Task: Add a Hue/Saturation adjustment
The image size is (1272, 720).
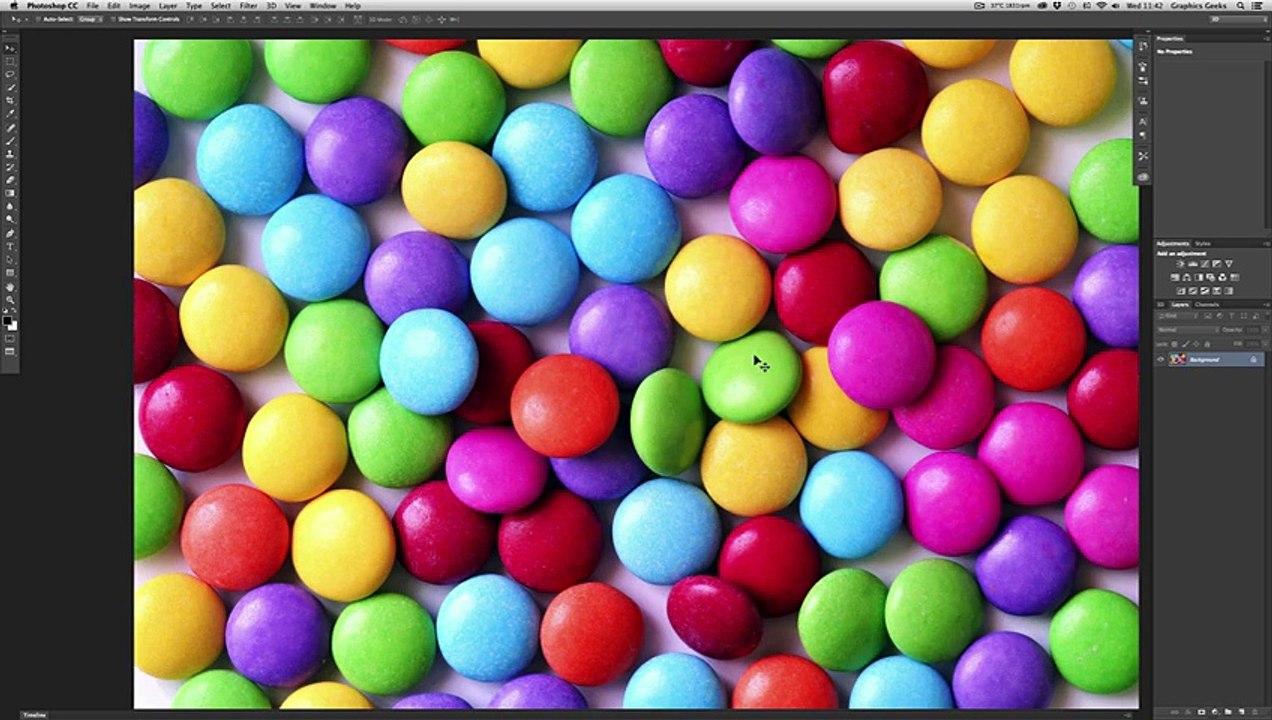Action: point(1175,278)
